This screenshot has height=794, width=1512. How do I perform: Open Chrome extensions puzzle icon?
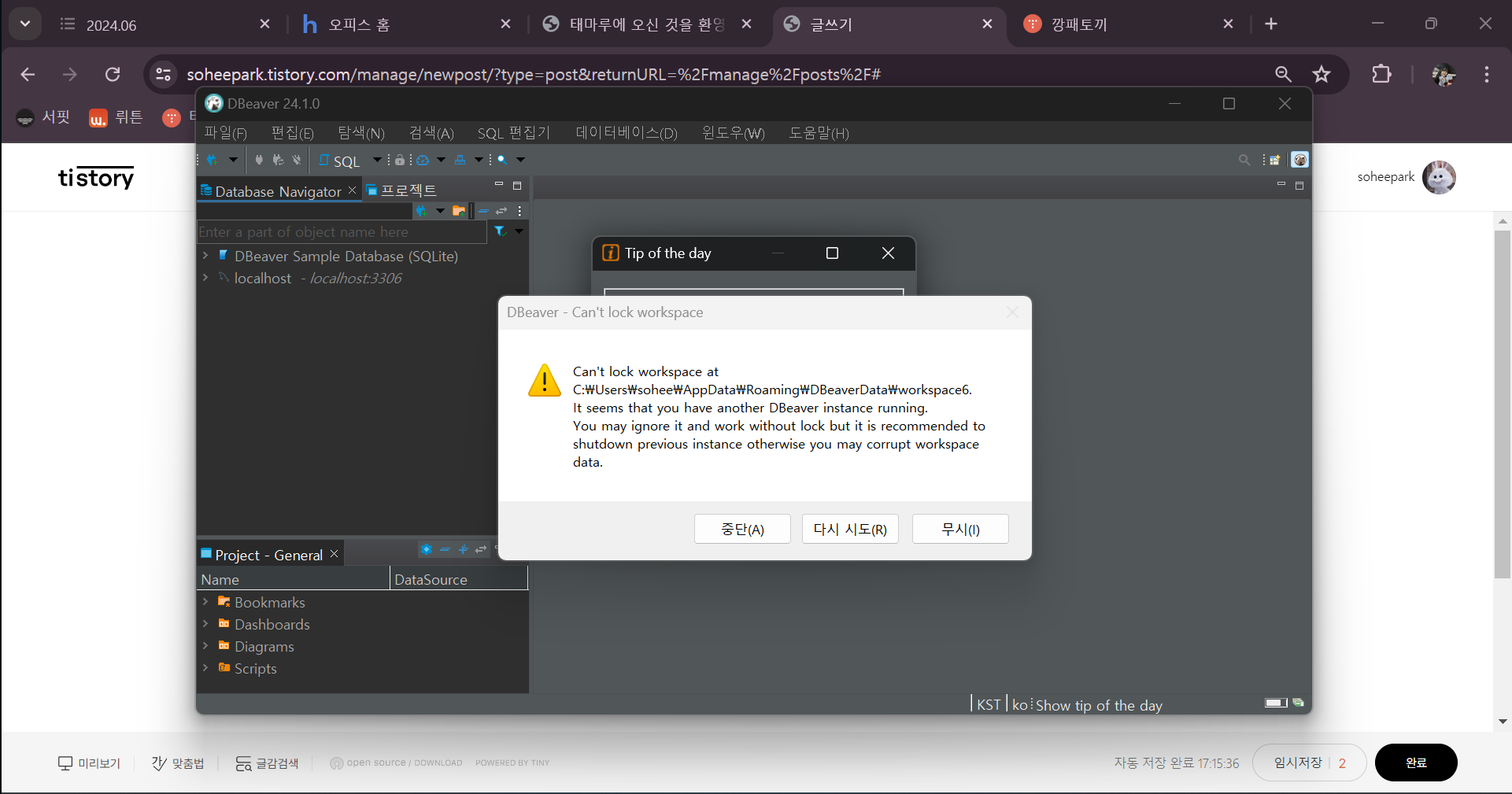pyautogui.click(x=1381, y=74)
